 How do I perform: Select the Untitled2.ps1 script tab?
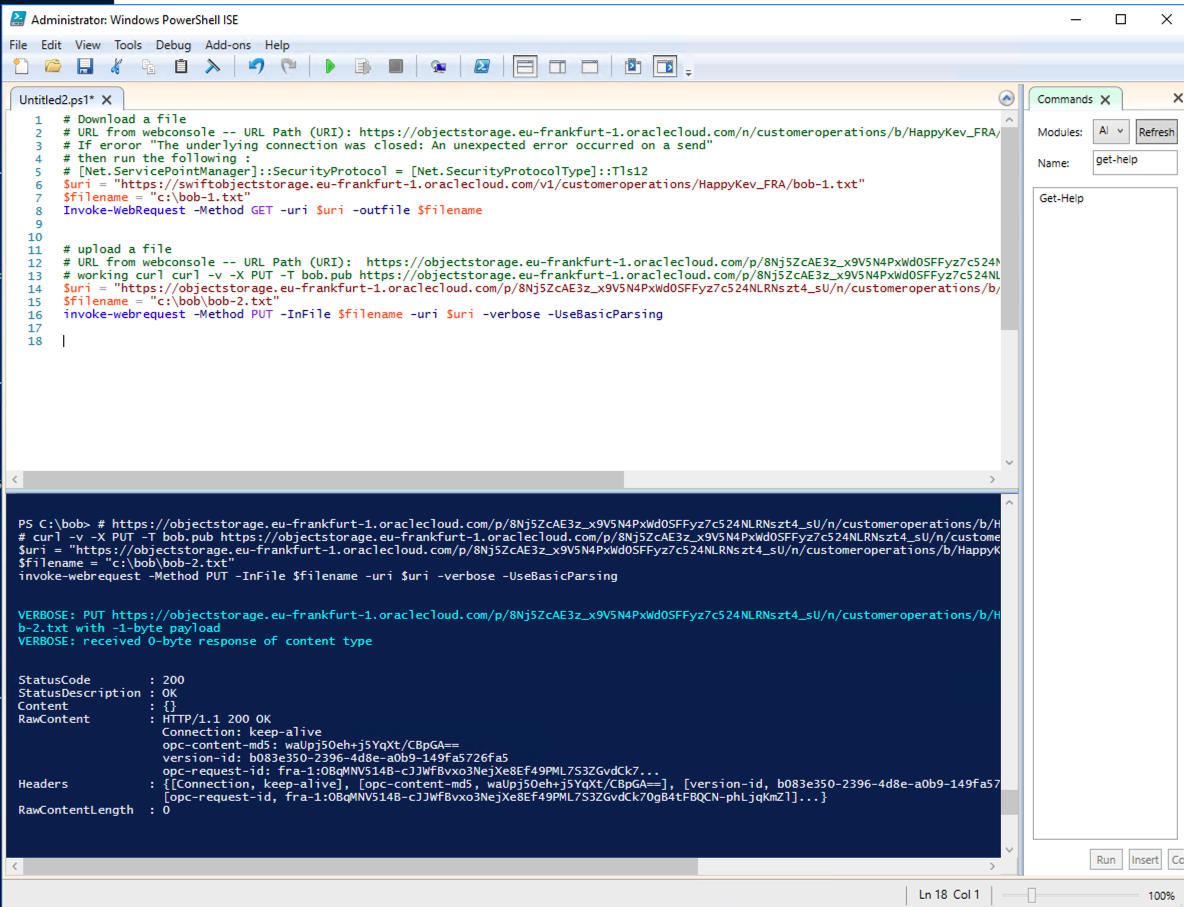(57, 100)
